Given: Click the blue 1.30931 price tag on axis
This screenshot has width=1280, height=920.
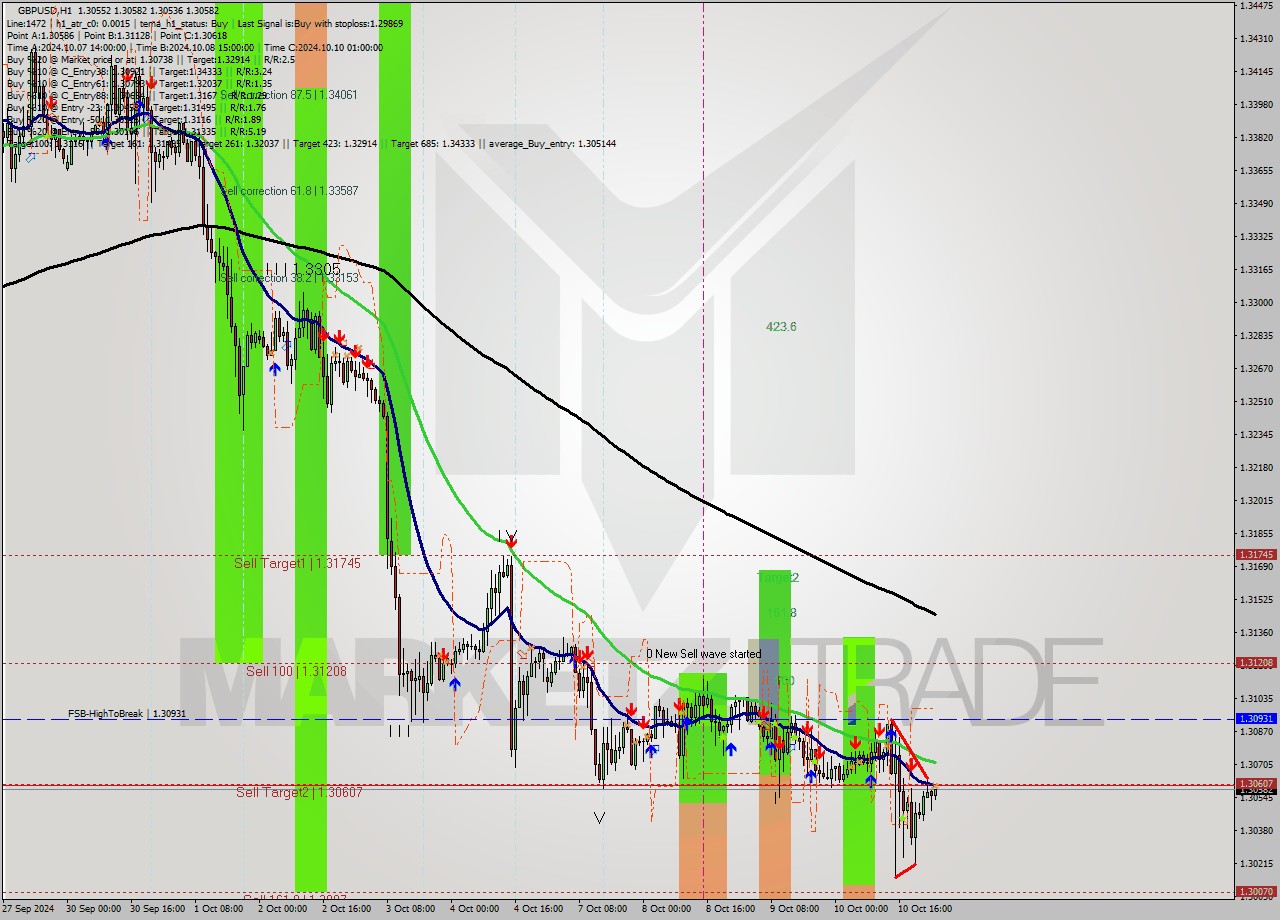Looking at the screenshot, I should [x=1256, y=718].
